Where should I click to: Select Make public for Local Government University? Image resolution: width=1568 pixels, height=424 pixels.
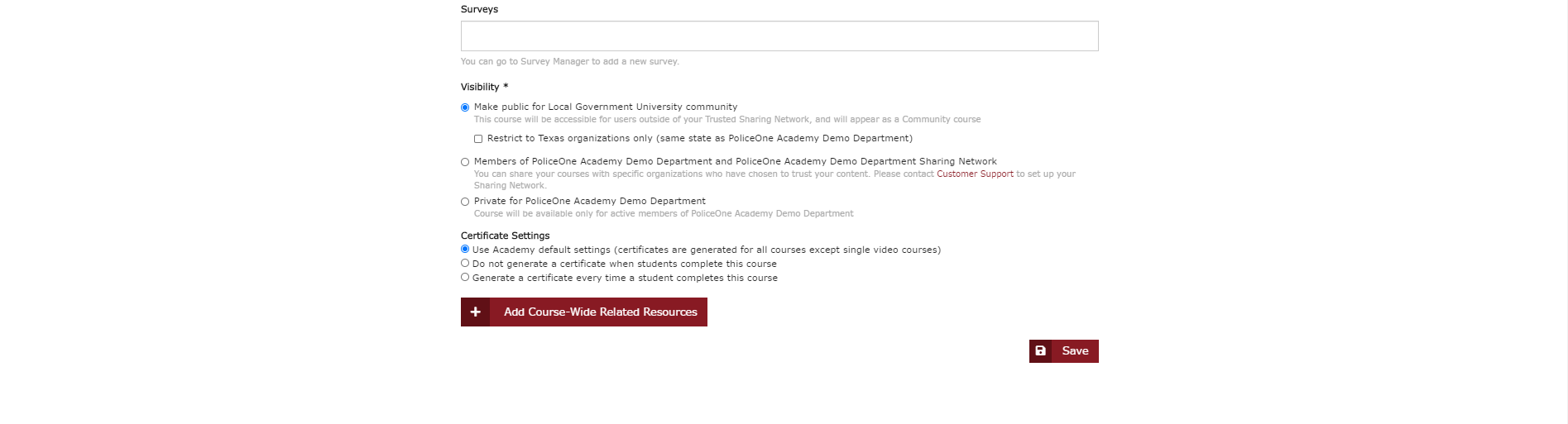tap(465, 107)
